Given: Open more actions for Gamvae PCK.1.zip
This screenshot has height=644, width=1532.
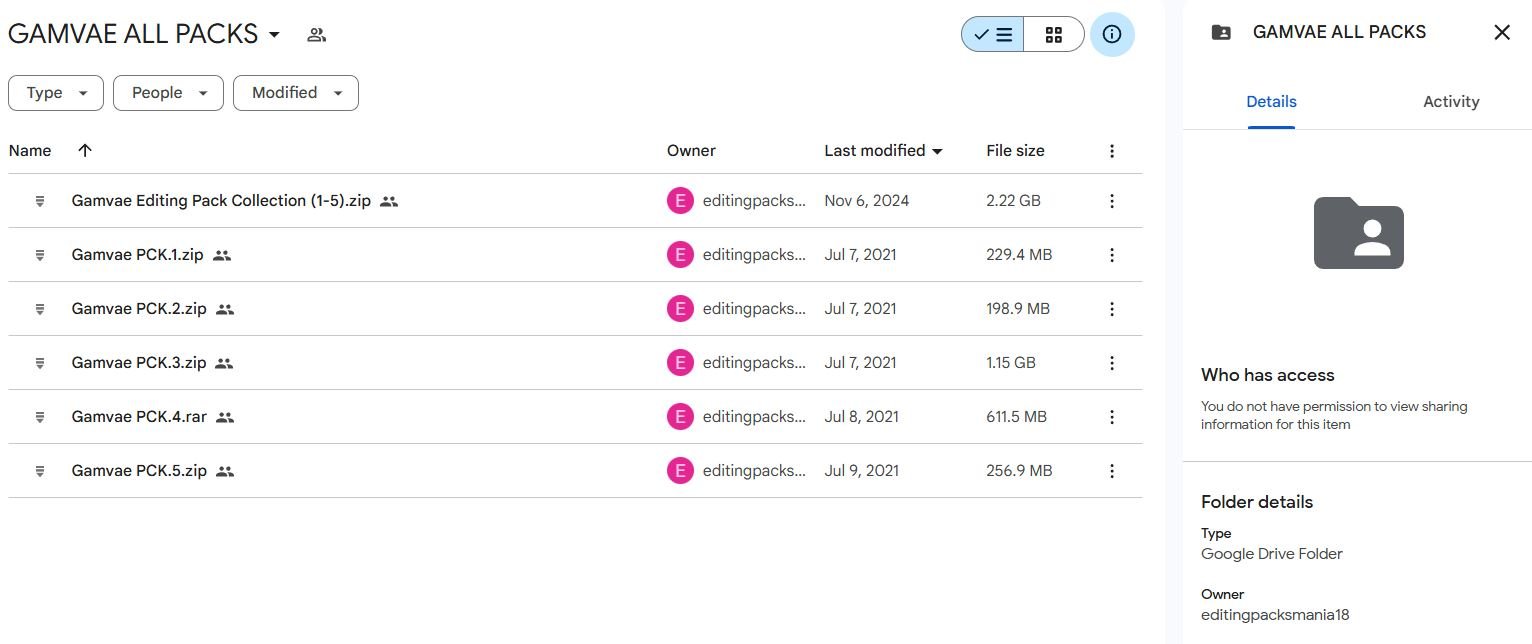Looking at the screenshot, I should coord(1112,255).
